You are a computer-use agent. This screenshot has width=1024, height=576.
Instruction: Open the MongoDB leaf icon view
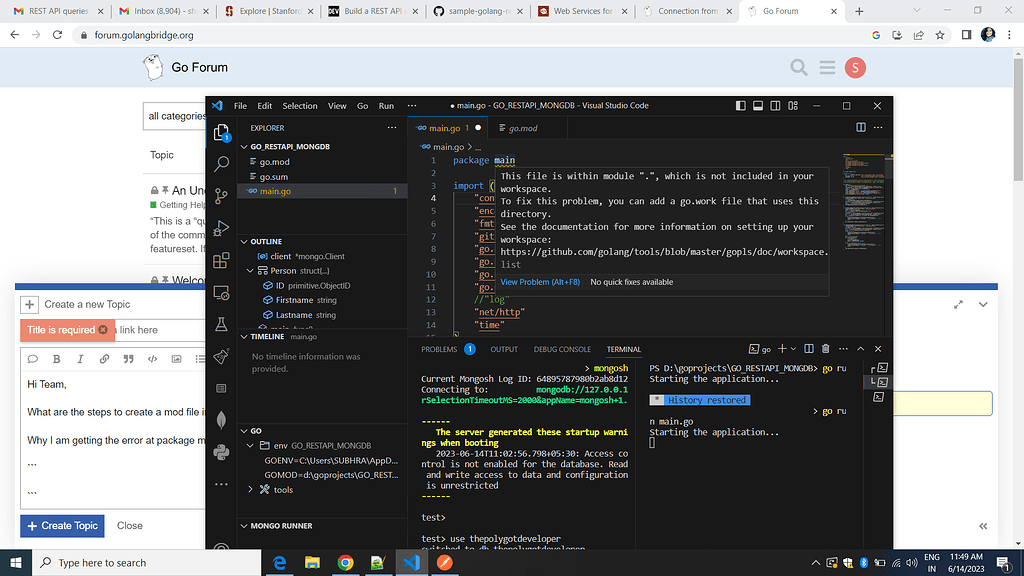(221, 420)
